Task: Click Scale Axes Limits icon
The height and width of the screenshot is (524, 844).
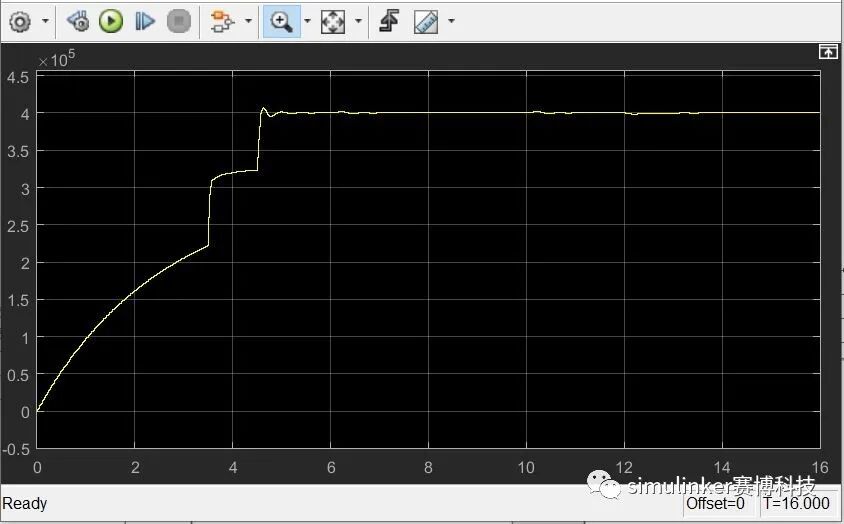Action: click(333, 22)
